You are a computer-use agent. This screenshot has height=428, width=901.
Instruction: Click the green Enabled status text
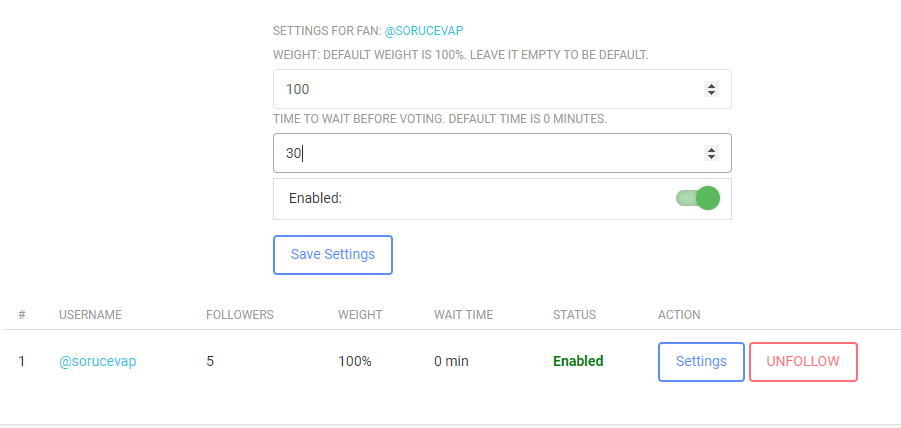578,361
